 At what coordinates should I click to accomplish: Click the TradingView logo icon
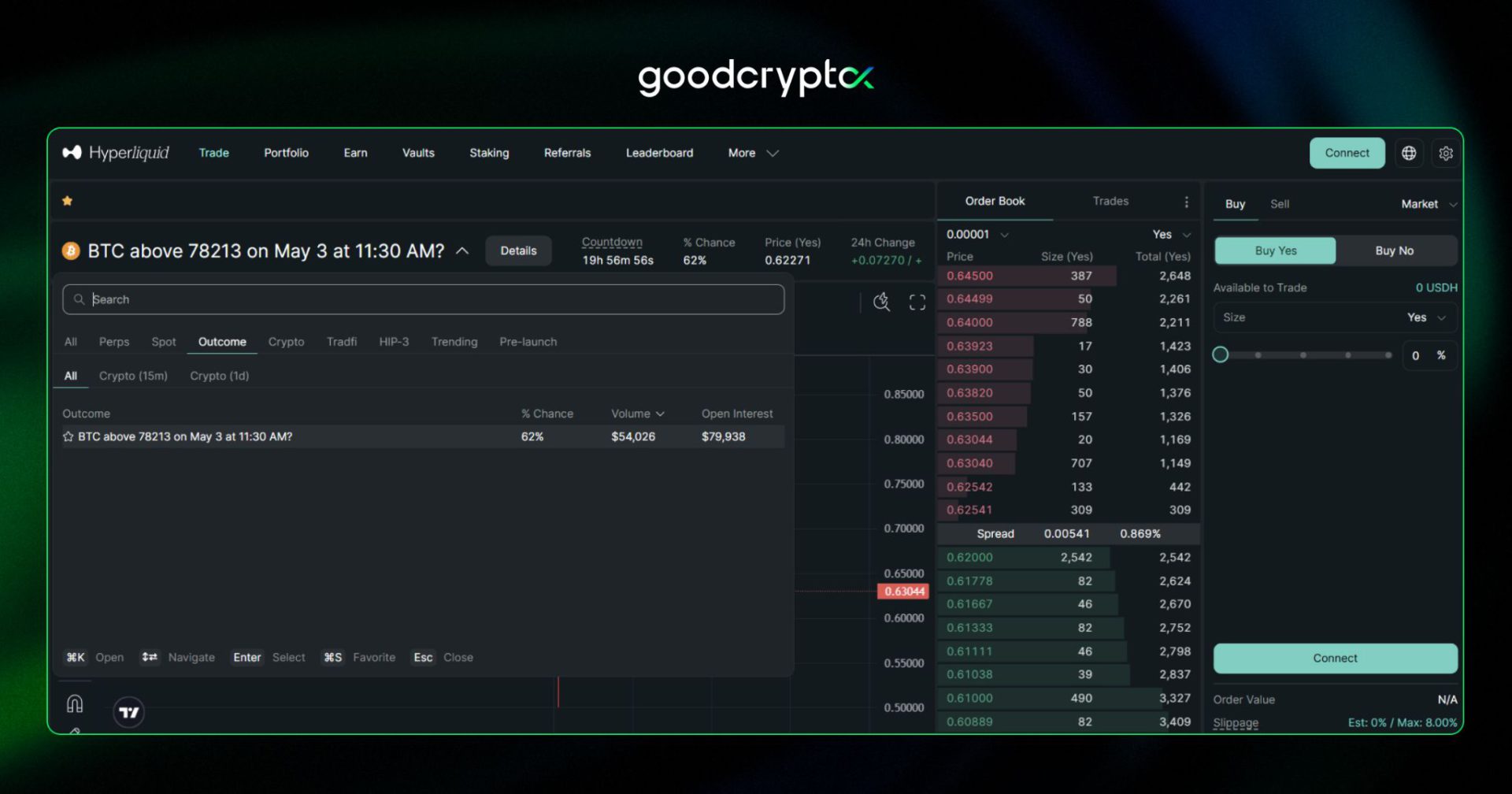128,712
